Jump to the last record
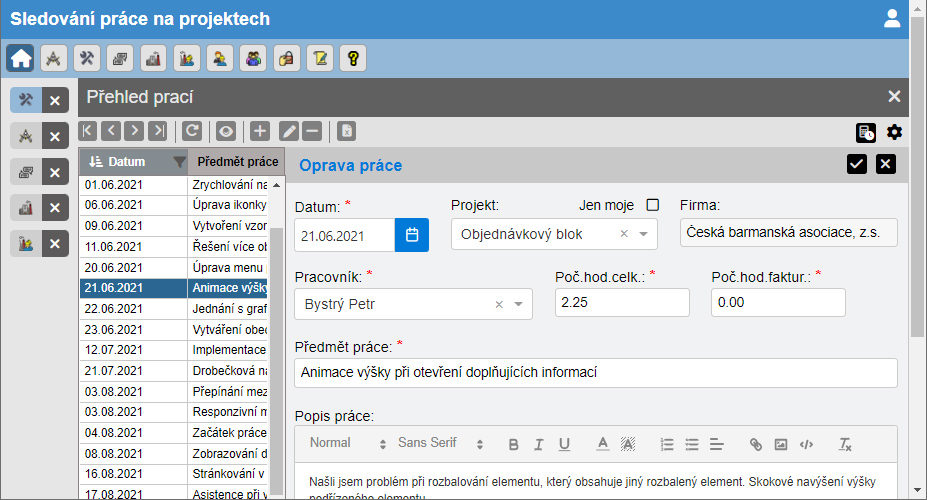927x500 pixels. point(158,131)
